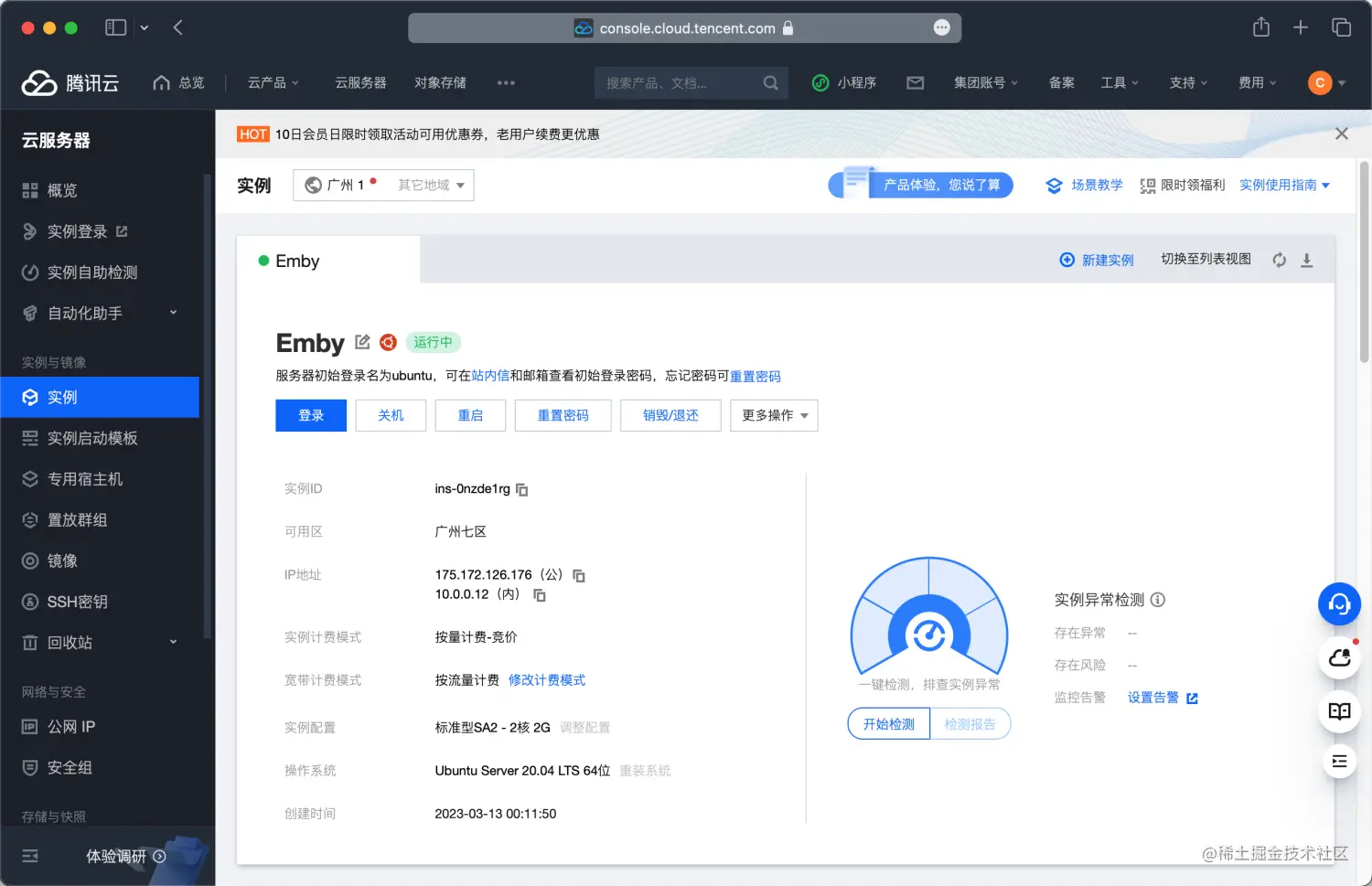This screenshot has height=886, width=1372.
Task: Click the 修改计费模式 link
Action: pos(547,680)
